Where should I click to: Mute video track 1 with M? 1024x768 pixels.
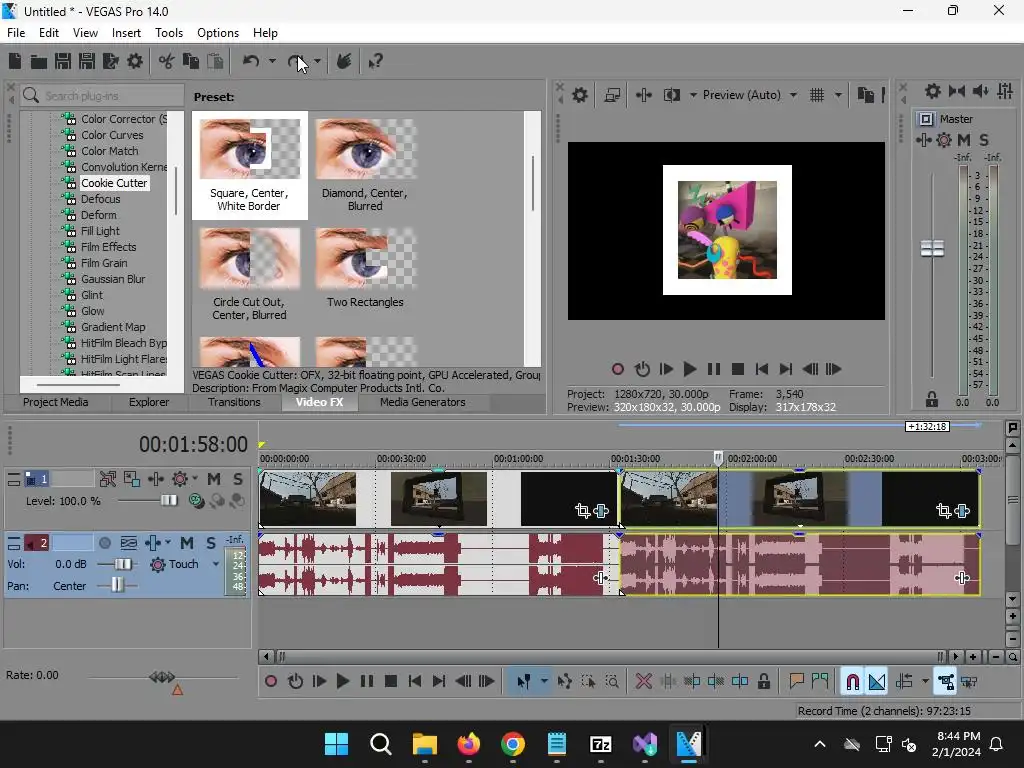click(214, 479)
